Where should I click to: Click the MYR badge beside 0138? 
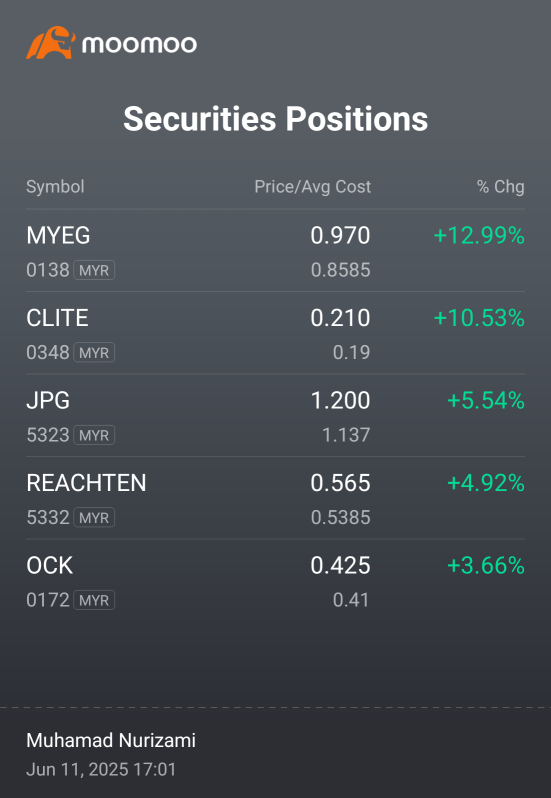tap(94, 270)
